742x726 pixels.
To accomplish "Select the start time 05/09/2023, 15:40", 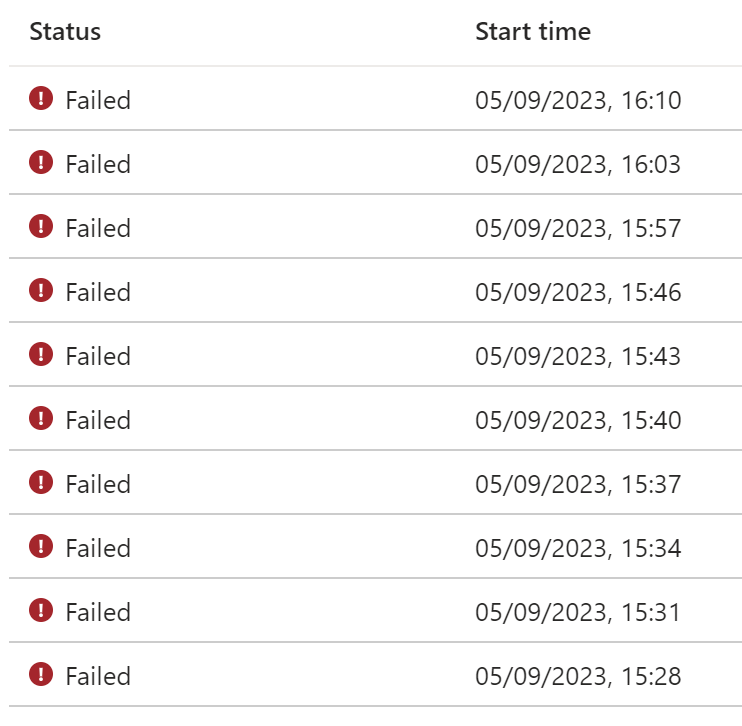I will (x=578, y=420).
